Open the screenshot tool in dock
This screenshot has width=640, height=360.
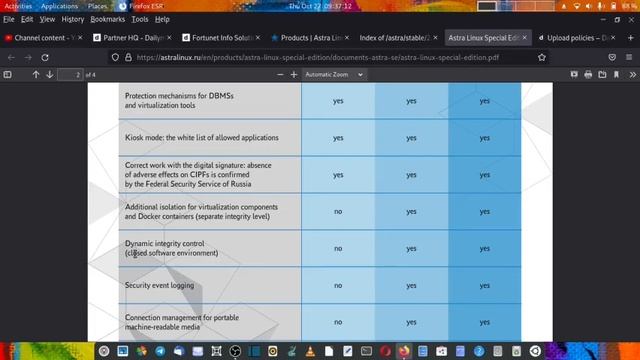216,351
